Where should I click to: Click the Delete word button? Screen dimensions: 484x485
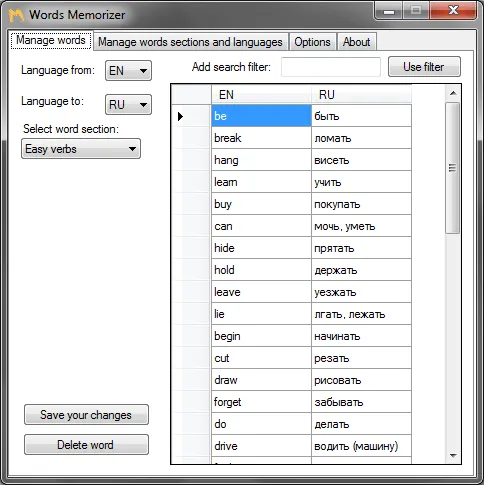tap(86, 445)
